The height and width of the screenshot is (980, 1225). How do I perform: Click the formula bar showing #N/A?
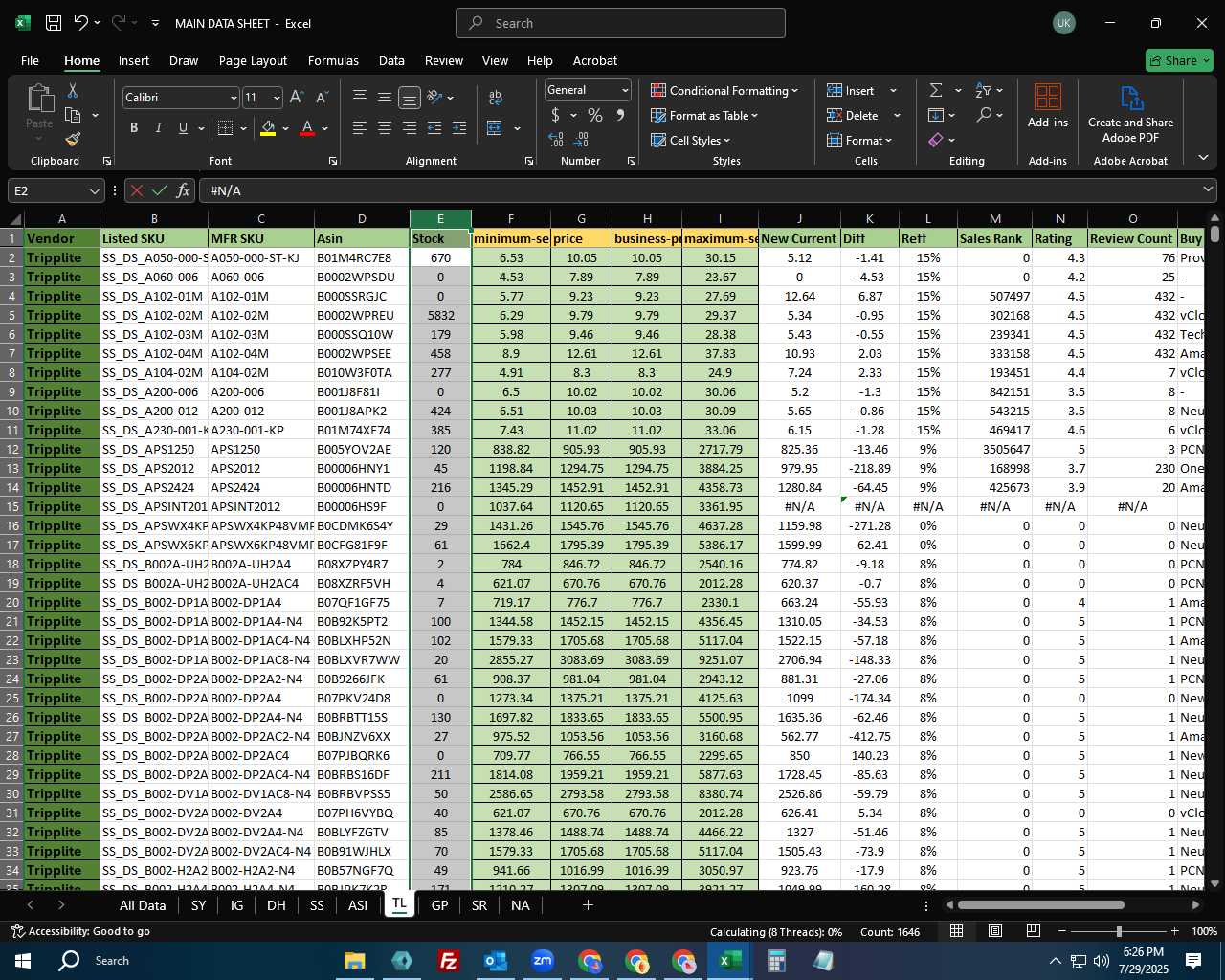point(708,191)
